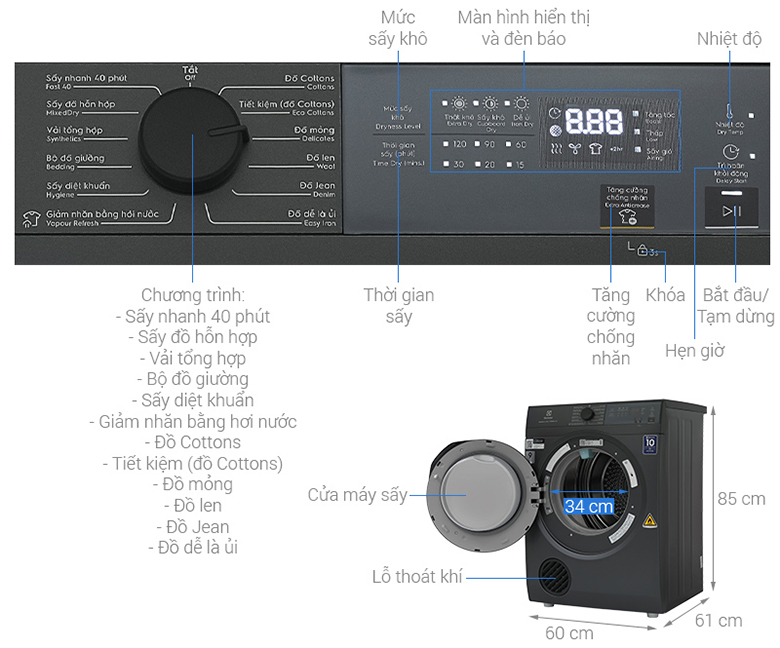780x648 pixels.
Task: Select the 30 minute time dry option
Action: [x=456, y=163]
